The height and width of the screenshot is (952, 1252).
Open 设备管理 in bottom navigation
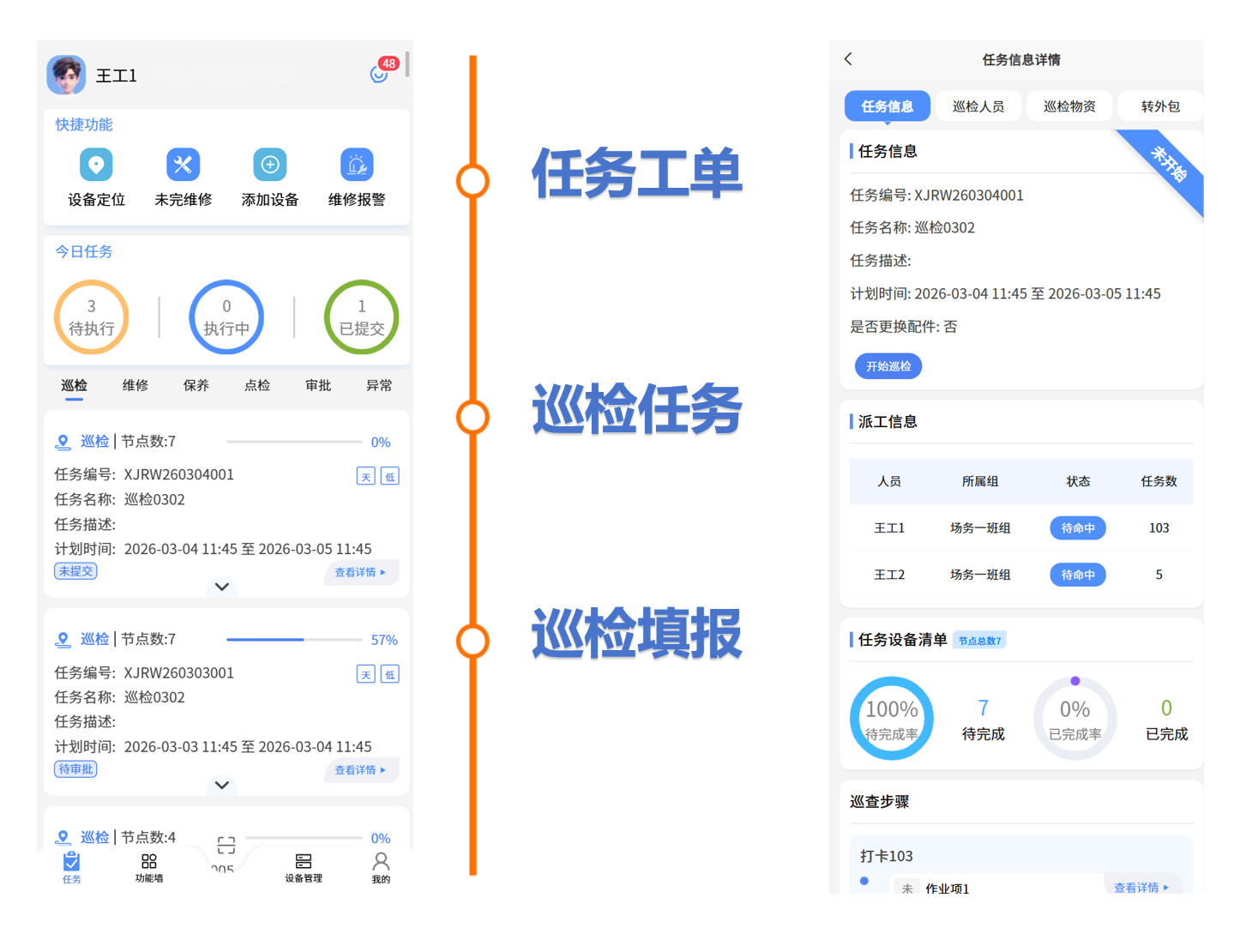(304, 866)
